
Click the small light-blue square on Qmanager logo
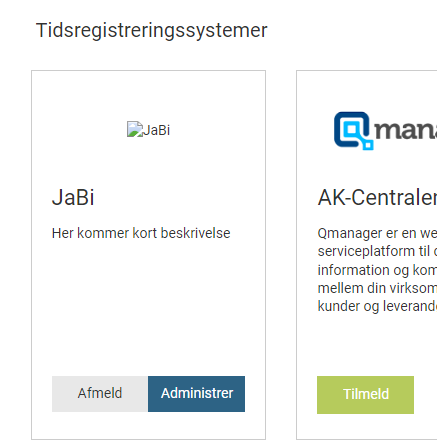368,145
